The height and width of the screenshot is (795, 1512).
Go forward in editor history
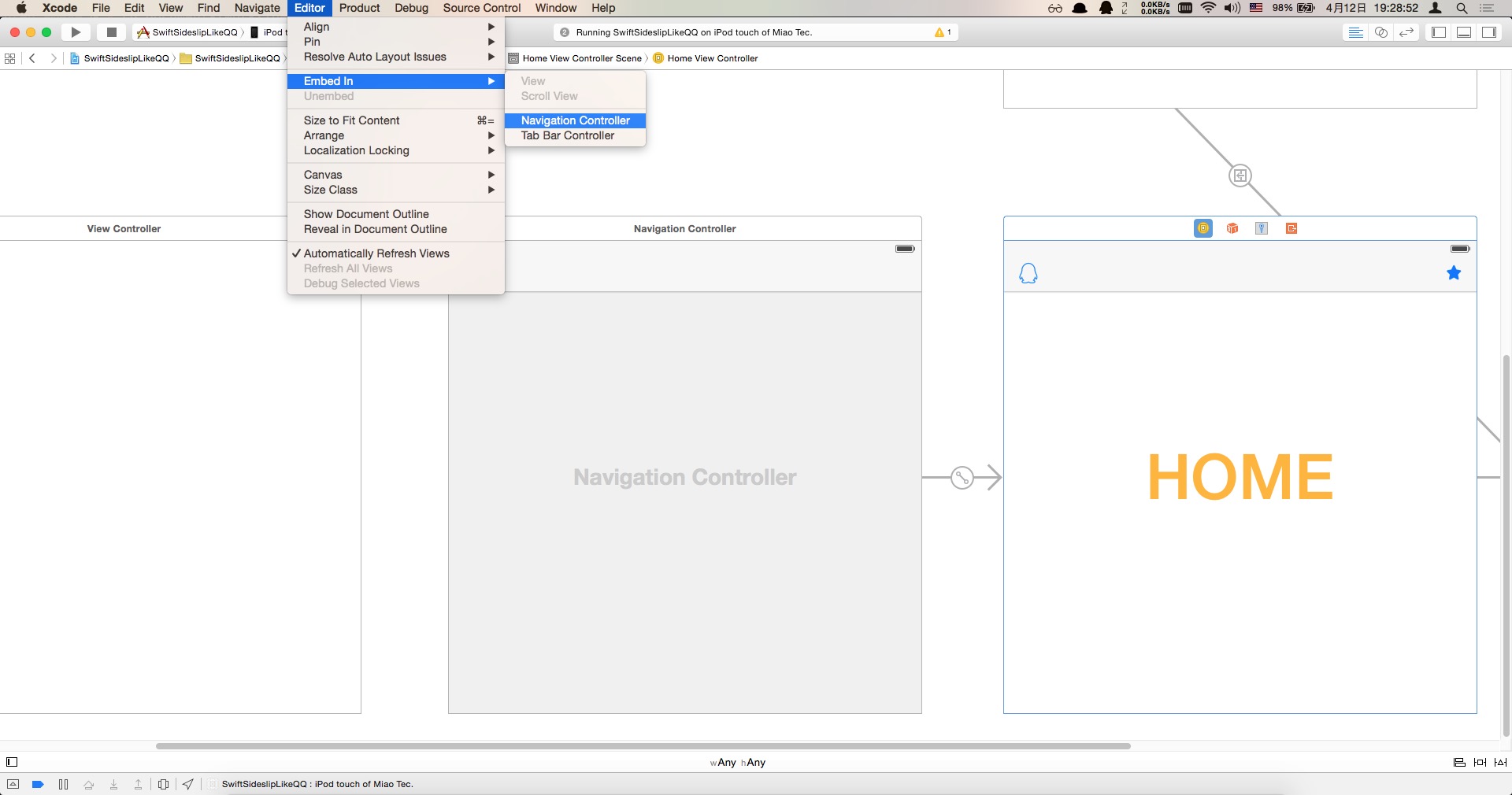point(53,58)
